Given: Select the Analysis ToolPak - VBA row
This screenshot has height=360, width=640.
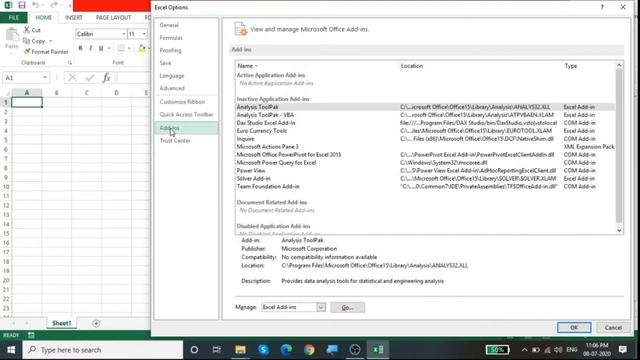Looking at the screenshot, I should [424, 115].
